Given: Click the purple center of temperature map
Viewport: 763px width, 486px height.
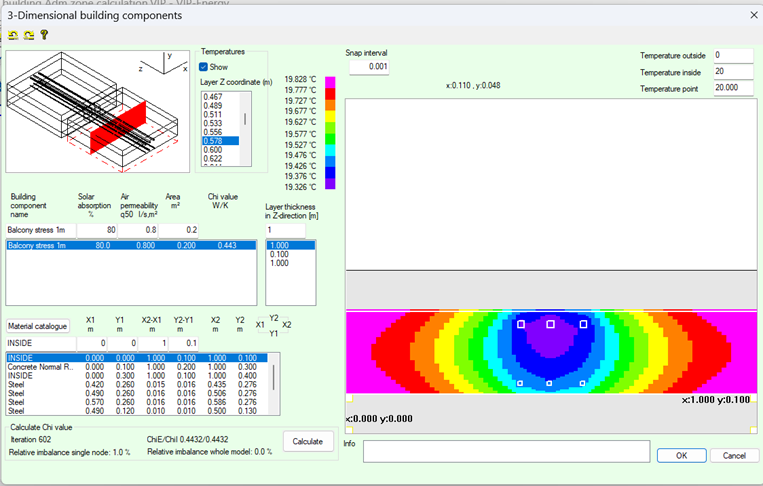Looking at the screenshot, I should pyautogui.click(x=548, y=340).
